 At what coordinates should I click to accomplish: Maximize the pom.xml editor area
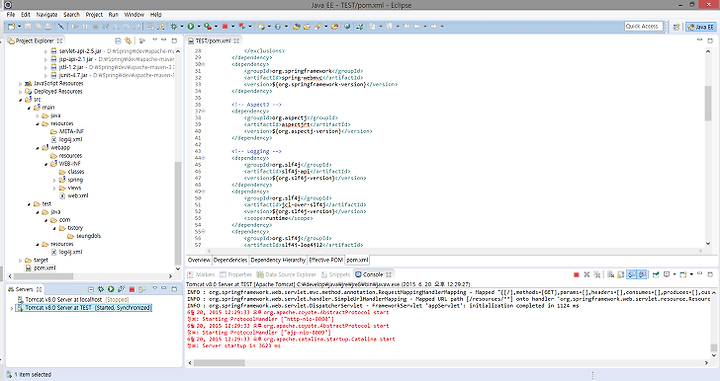tap(710, 40)
